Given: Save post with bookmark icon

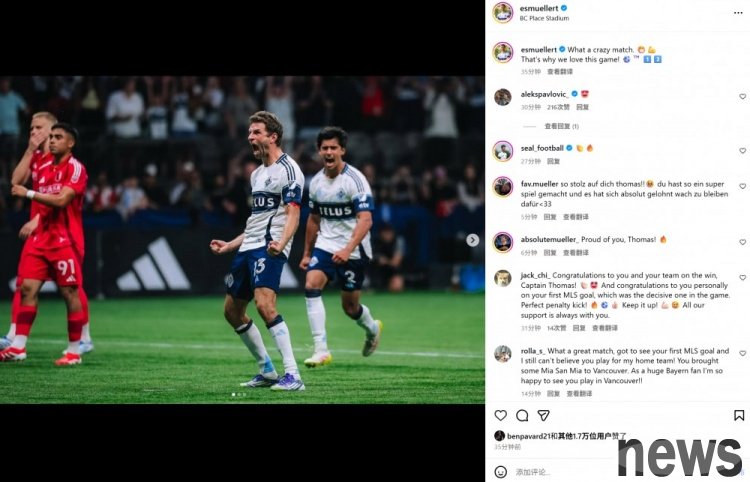Looking at the screenshot, I should 739,415.
